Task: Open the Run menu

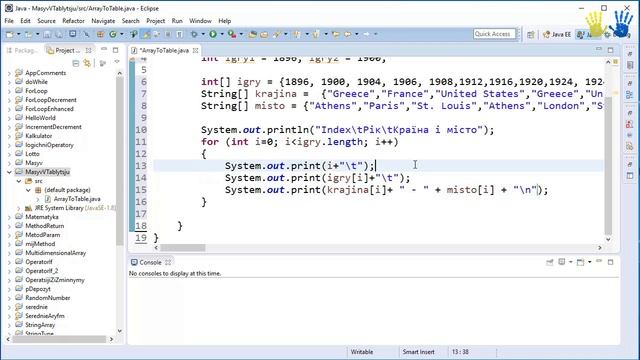Action: pyautogui.click(x=177, y=21)
